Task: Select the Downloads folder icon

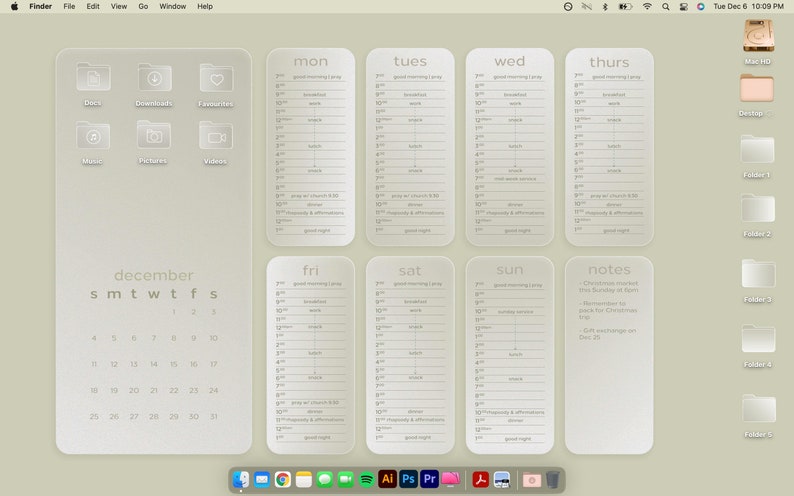Action: pyautogui.click(x=154, y=77)
